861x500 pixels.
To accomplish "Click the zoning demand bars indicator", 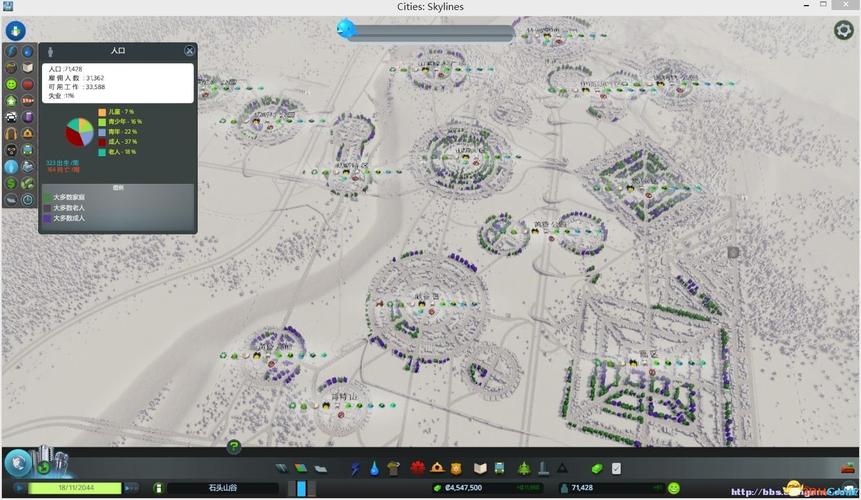I will 302,488.
